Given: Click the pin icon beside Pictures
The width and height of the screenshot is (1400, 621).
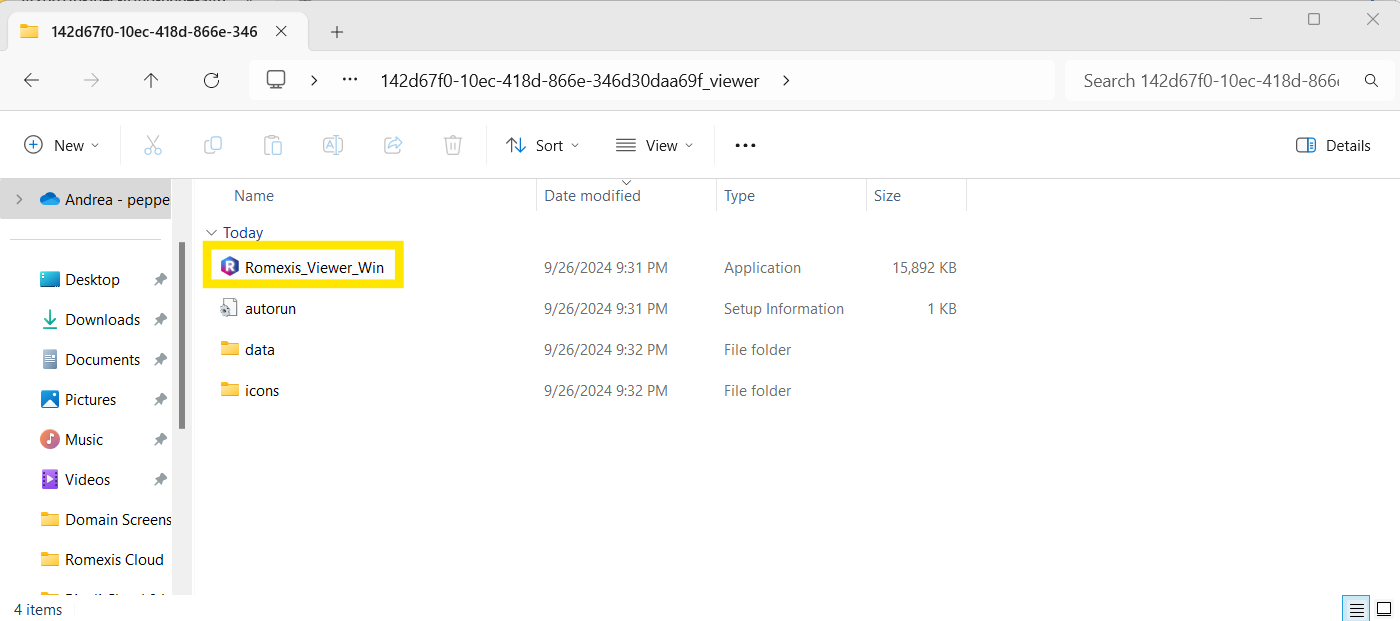Looking at the screenshot, I should pyautogui.click(x=160, y=400).
